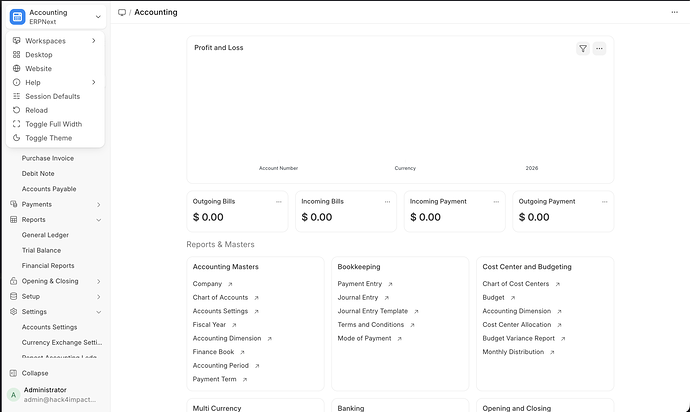Screen dimensions: 690x412
Task: Click the Administrator avatar icon
Action: pos(13,394)
